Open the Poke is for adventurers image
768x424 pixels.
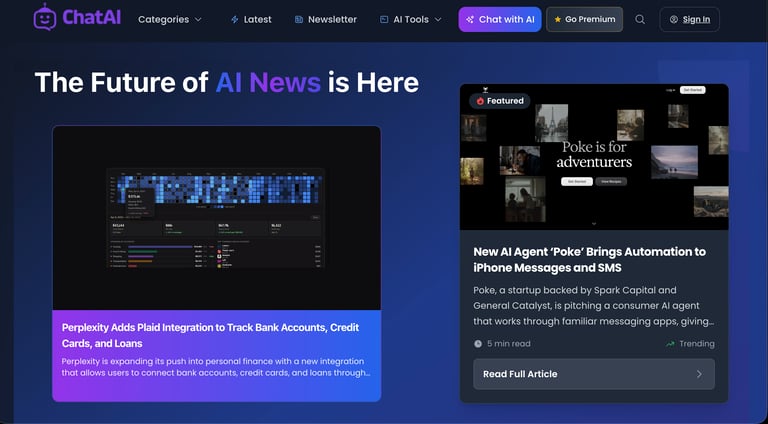[594, 157]
